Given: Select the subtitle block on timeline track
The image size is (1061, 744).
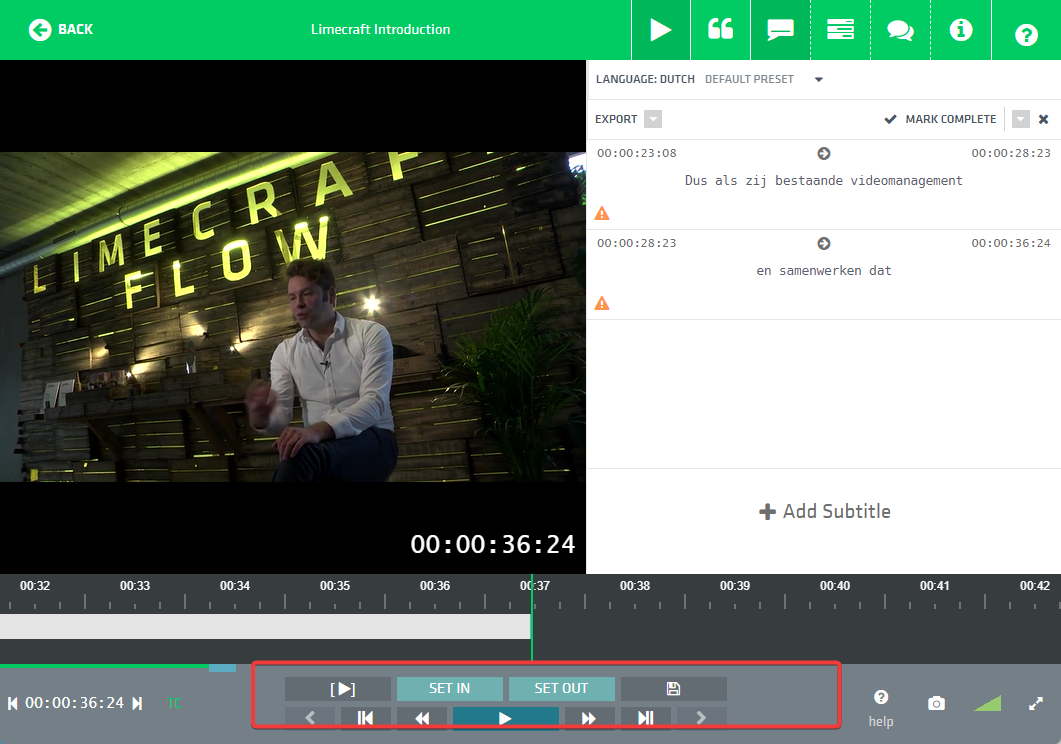Looking at the screenshot, I should point(265,626).
